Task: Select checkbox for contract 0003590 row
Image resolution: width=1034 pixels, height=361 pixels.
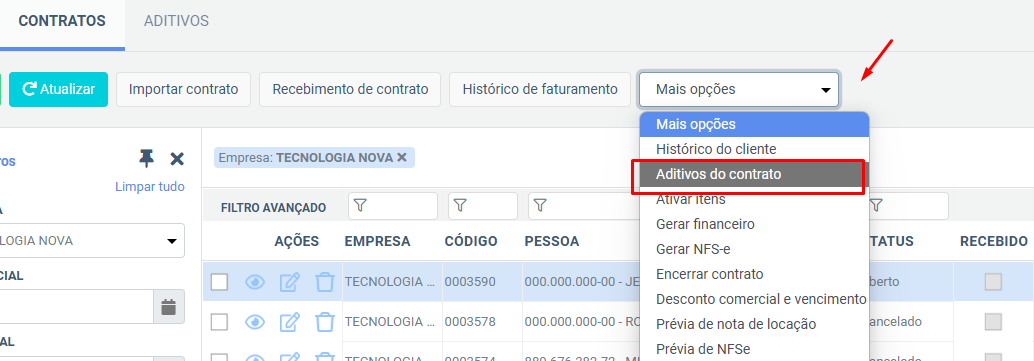Action: coord(220,282)
